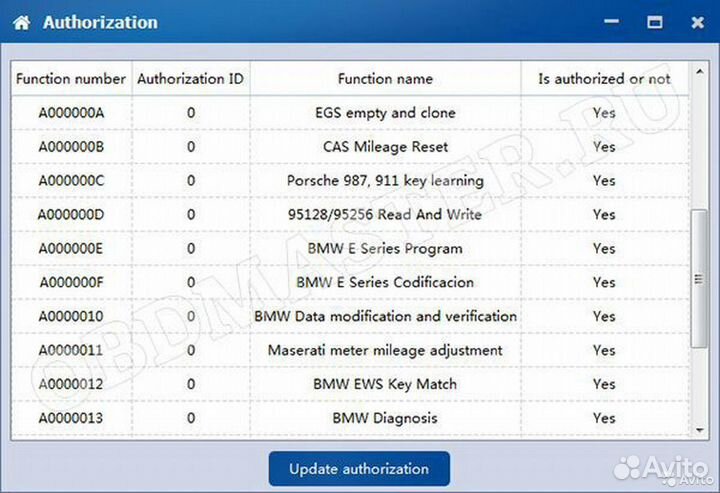Click the Authorization ID column header
This screenshot has height=493, width=720.
(191, 79)
